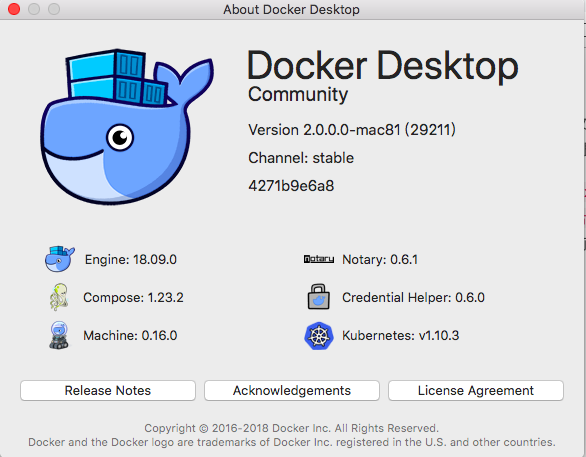Click the minimize window button
586x457 pixels.
point(34,9)
